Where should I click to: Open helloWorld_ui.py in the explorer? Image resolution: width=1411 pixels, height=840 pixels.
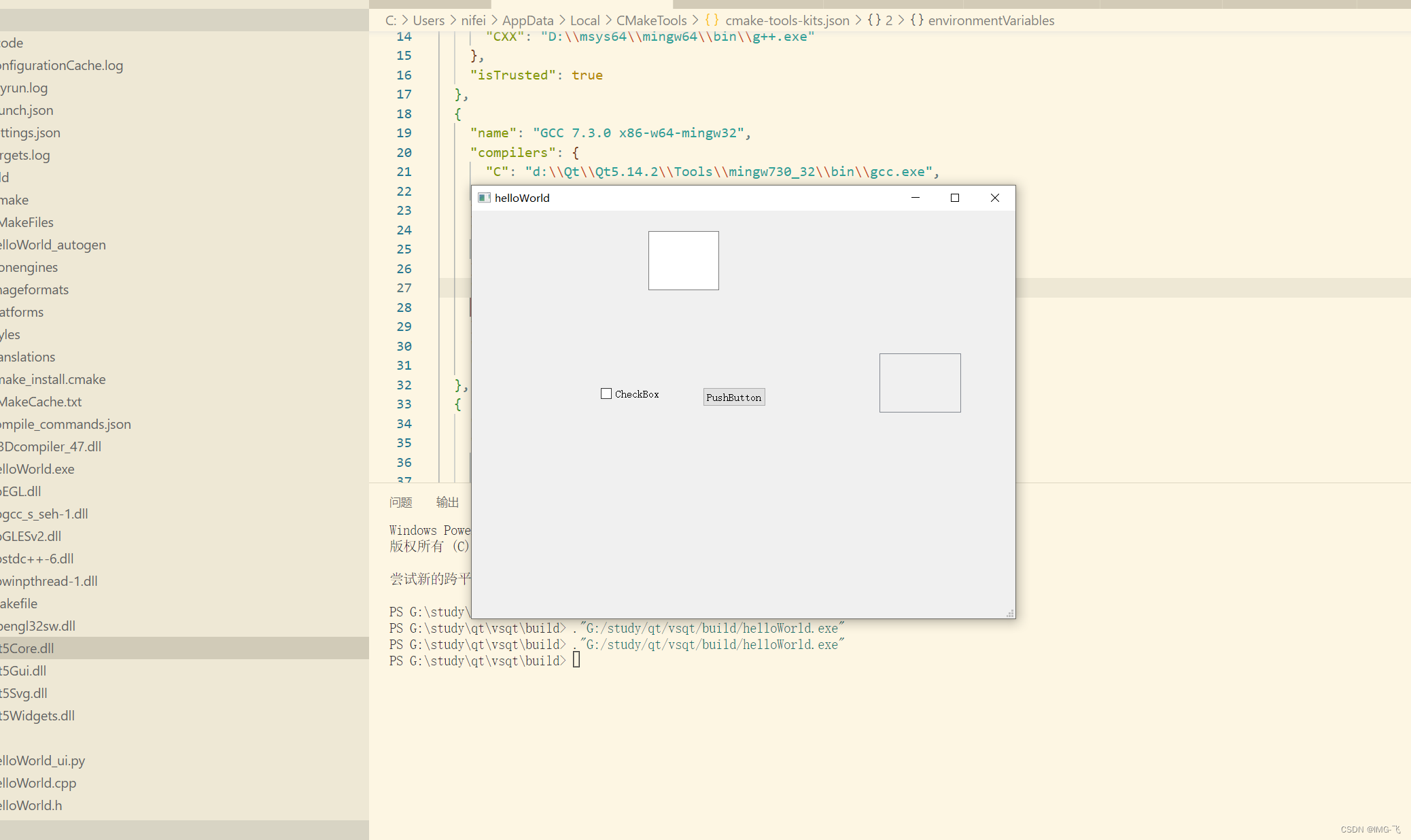click(x=184, y=760)
